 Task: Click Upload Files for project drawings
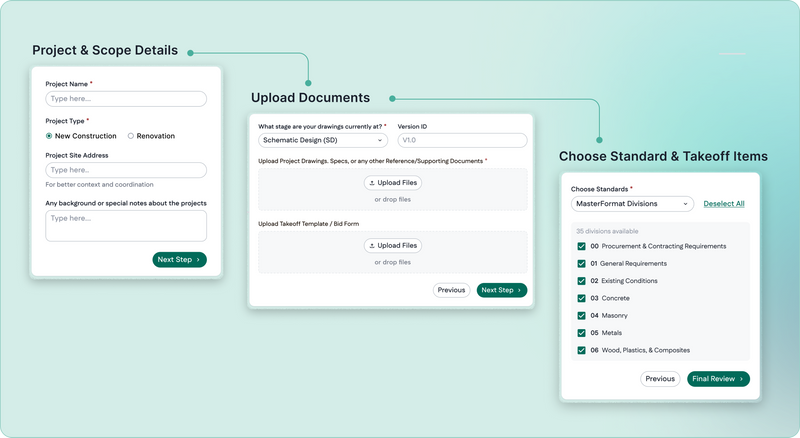point(392,183)
